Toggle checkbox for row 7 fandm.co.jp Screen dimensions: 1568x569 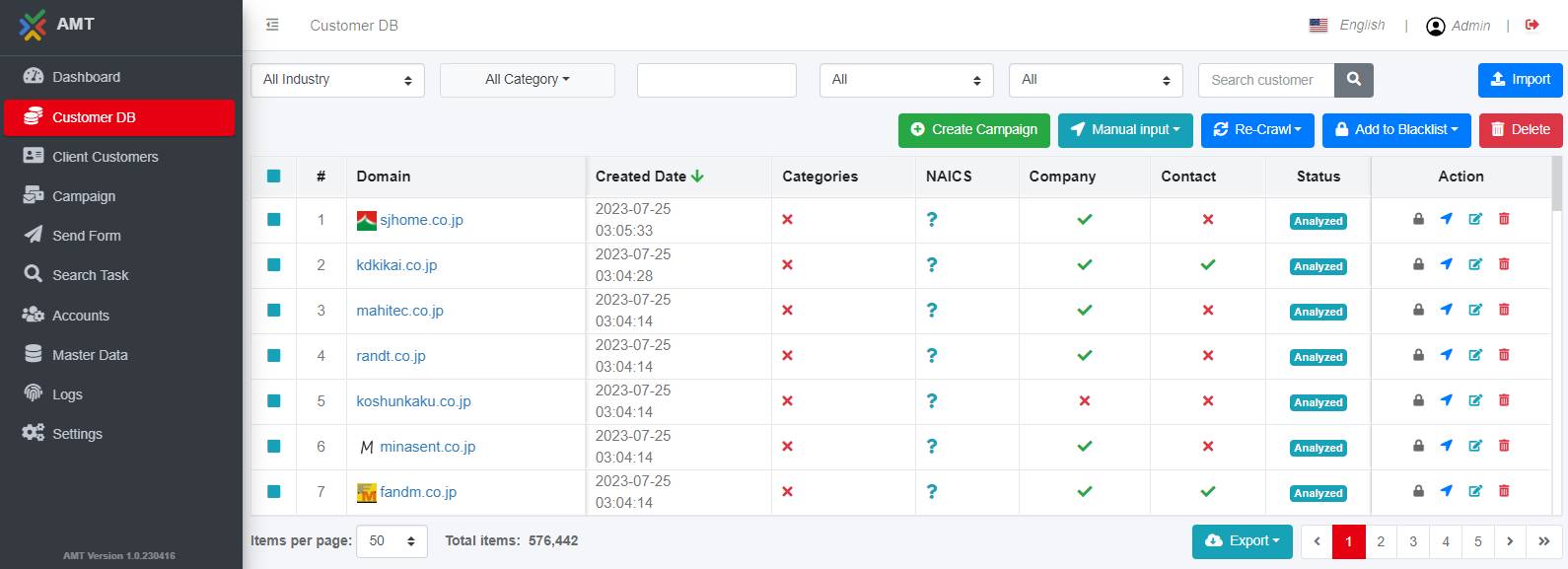pyautogui.click(x=273, y=492)
